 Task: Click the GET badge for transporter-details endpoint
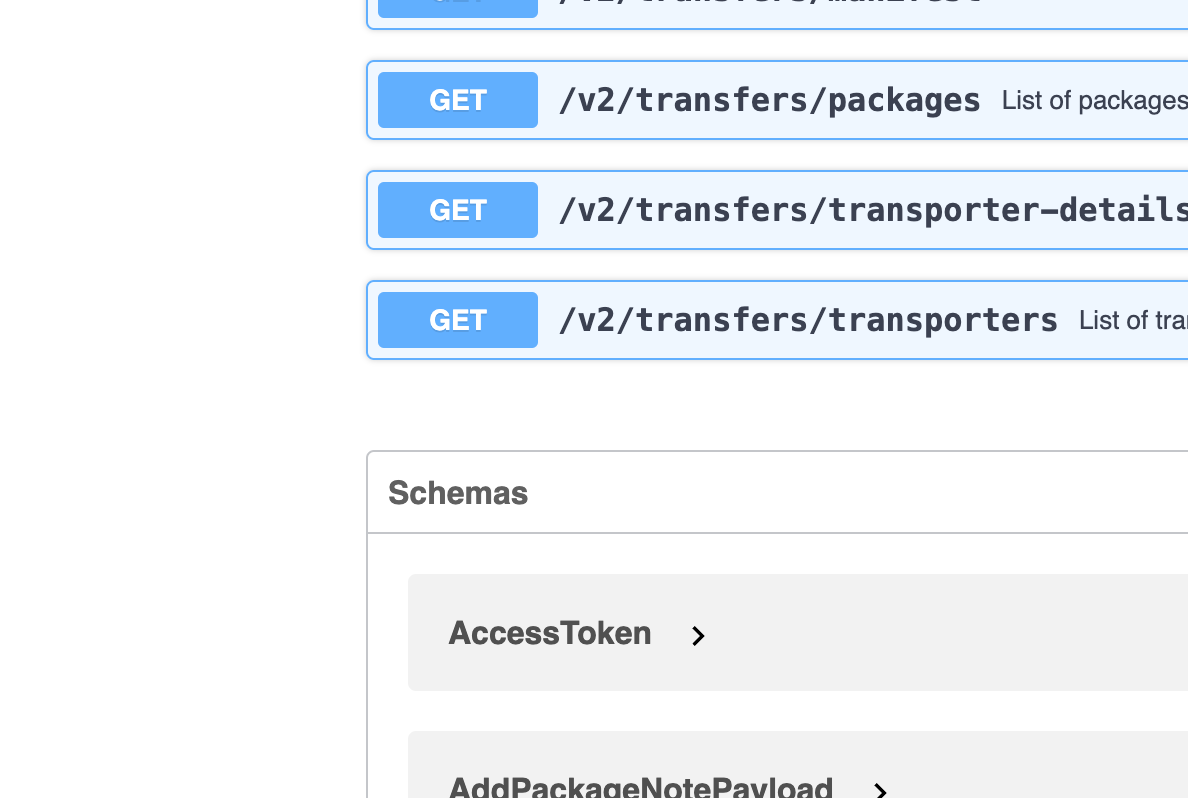tap(458, 210)
